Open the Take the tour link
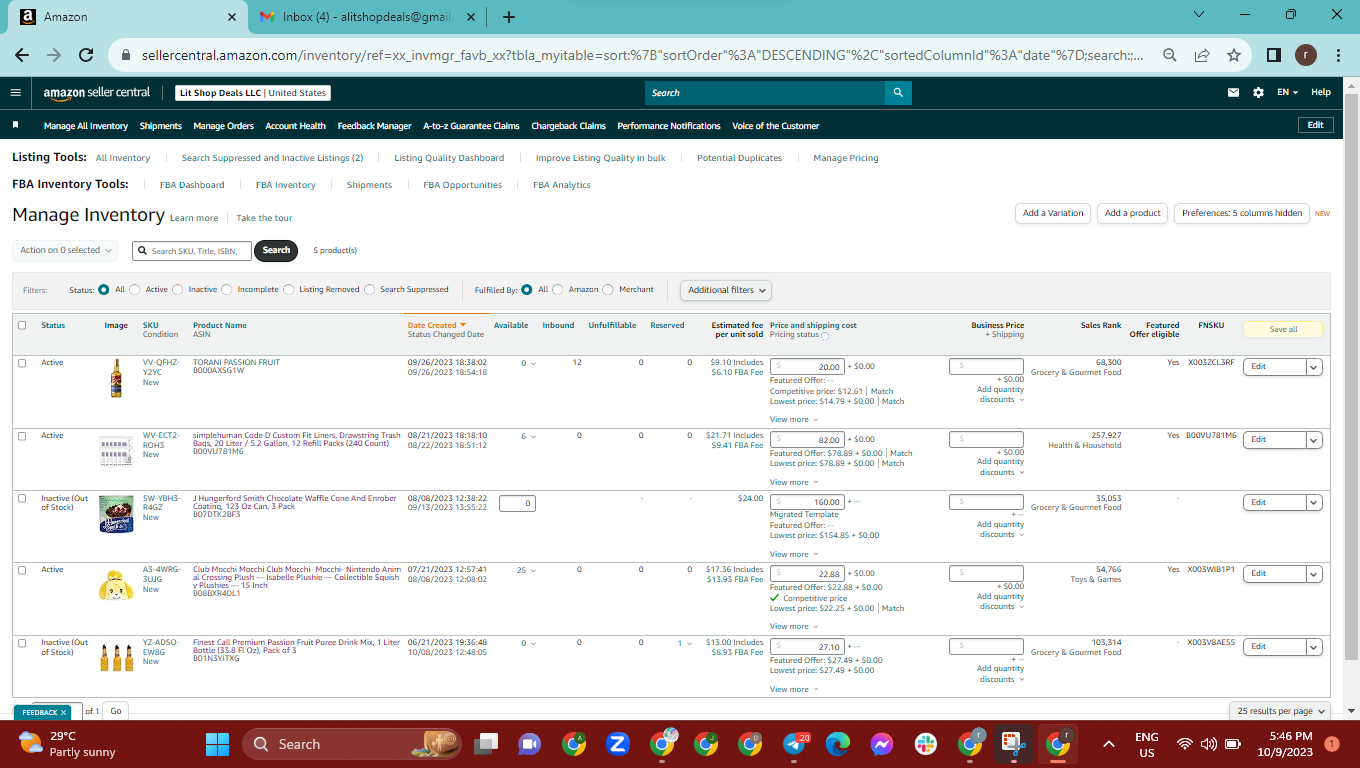 coord(265,218)
